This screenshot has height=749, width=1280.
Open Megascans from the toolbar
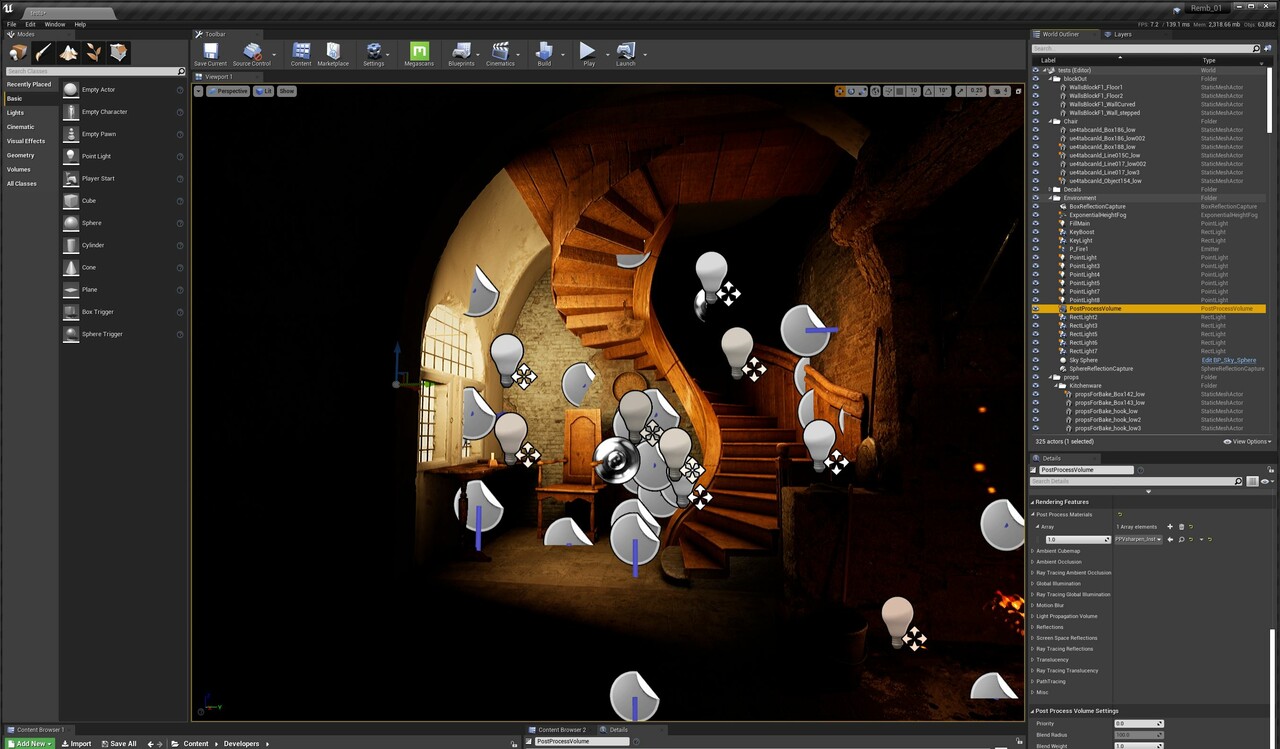[419, 54]
